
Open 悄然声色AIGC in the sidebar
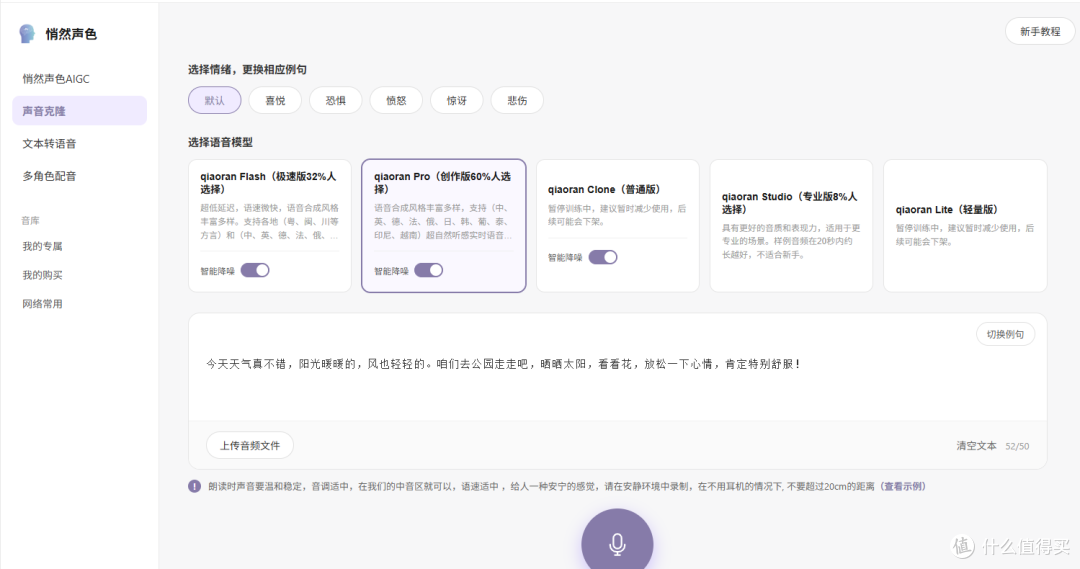(56, 79)
